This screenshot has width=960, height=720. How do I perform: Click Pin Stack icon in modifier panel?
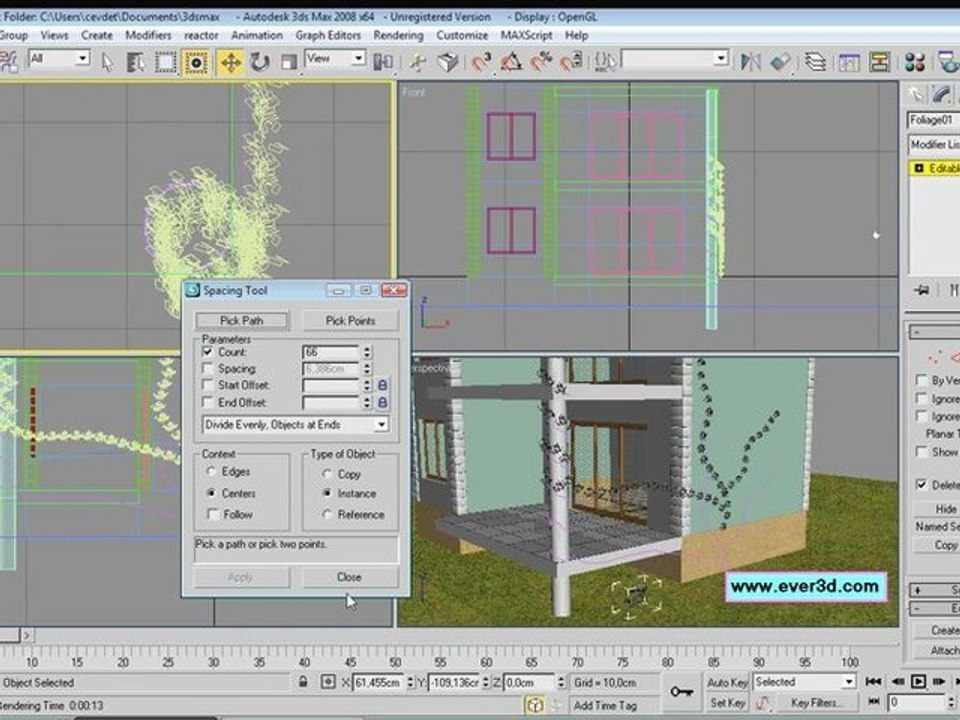click(922, 290)
